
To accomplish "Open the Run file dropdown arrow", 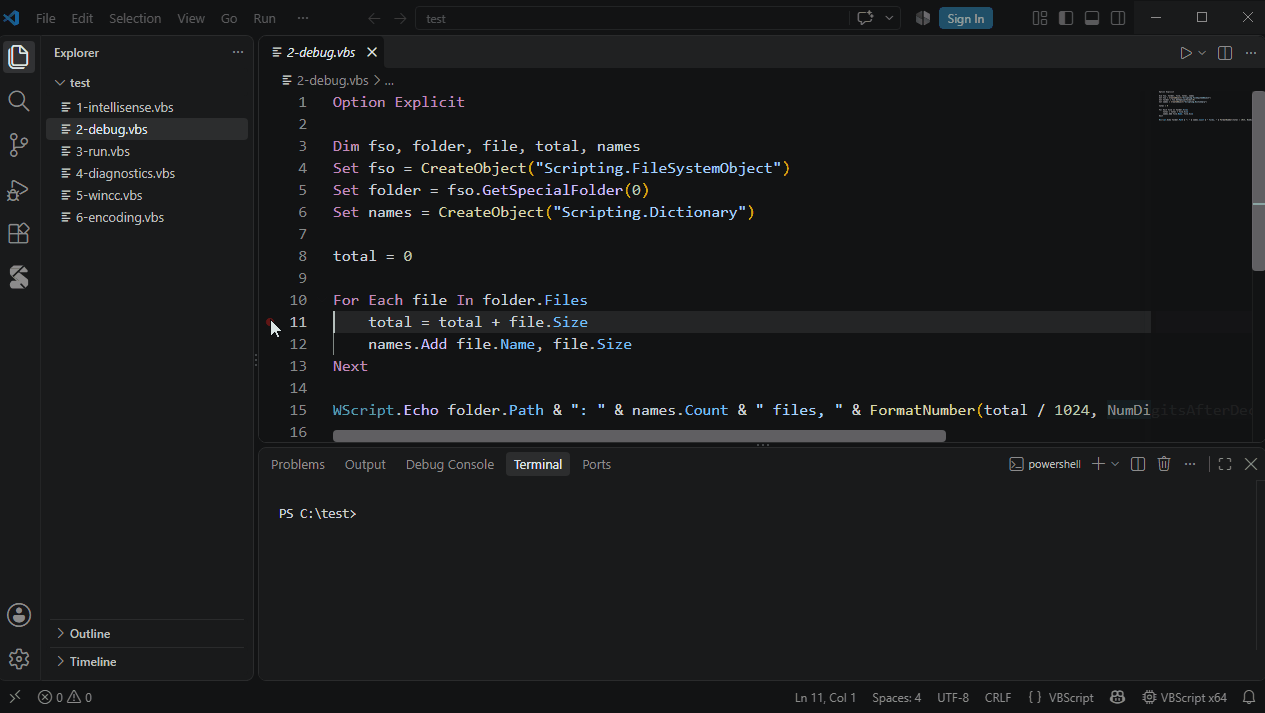I will pos(1202,53).
